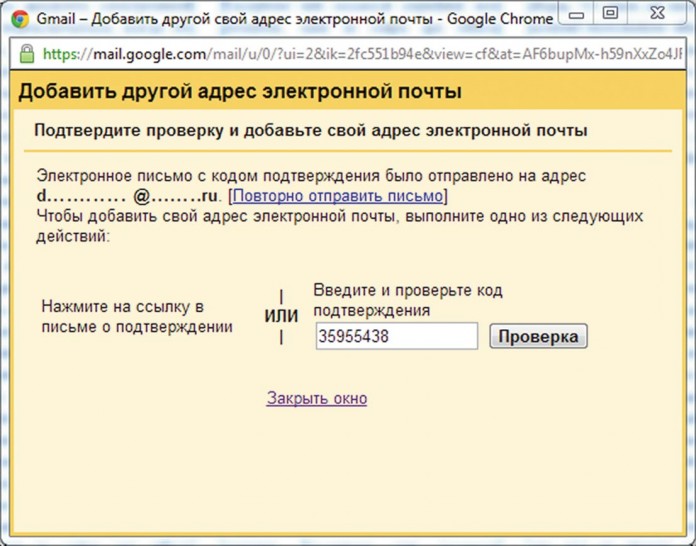
Task: Click the "ИЛИ" separator label
Action: click(x=281, y=316)
